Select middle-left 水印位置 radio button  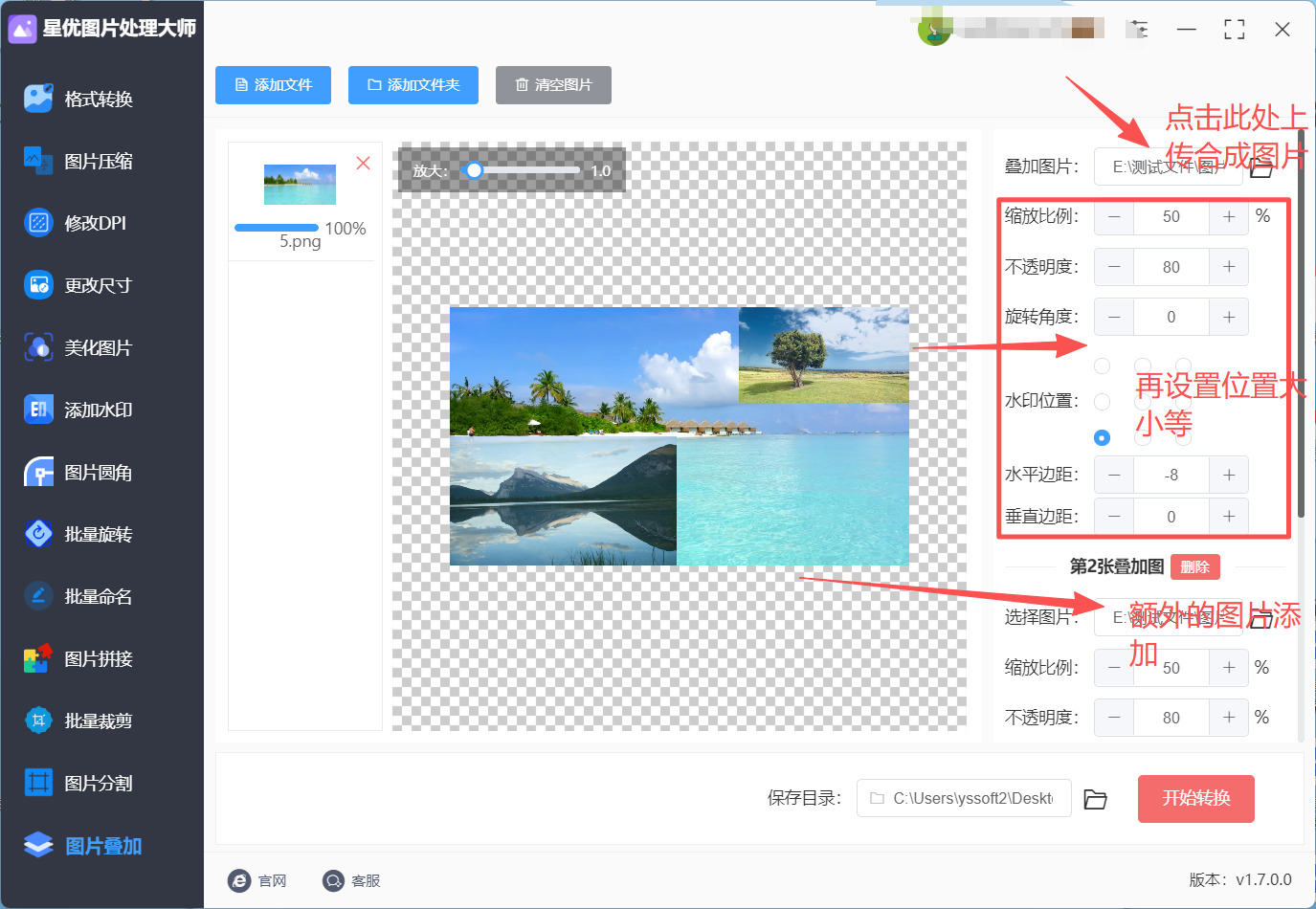tap(1103, 402)
